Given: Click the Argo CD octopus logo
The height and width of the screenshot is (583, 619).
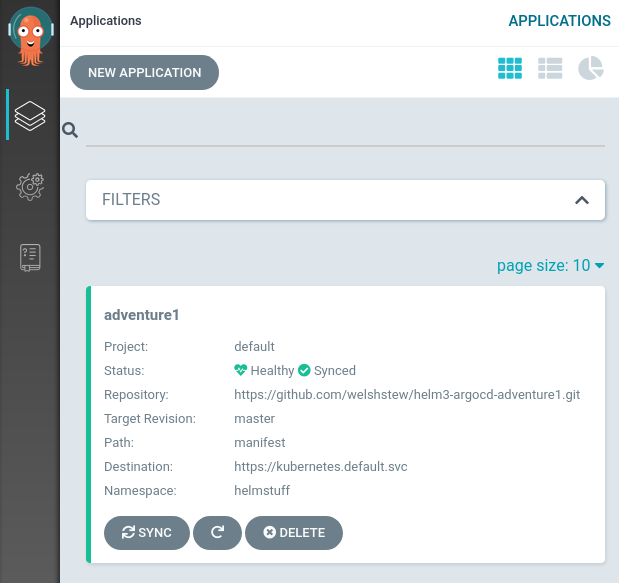Looking at the screenshot, I should pos(30,36).
